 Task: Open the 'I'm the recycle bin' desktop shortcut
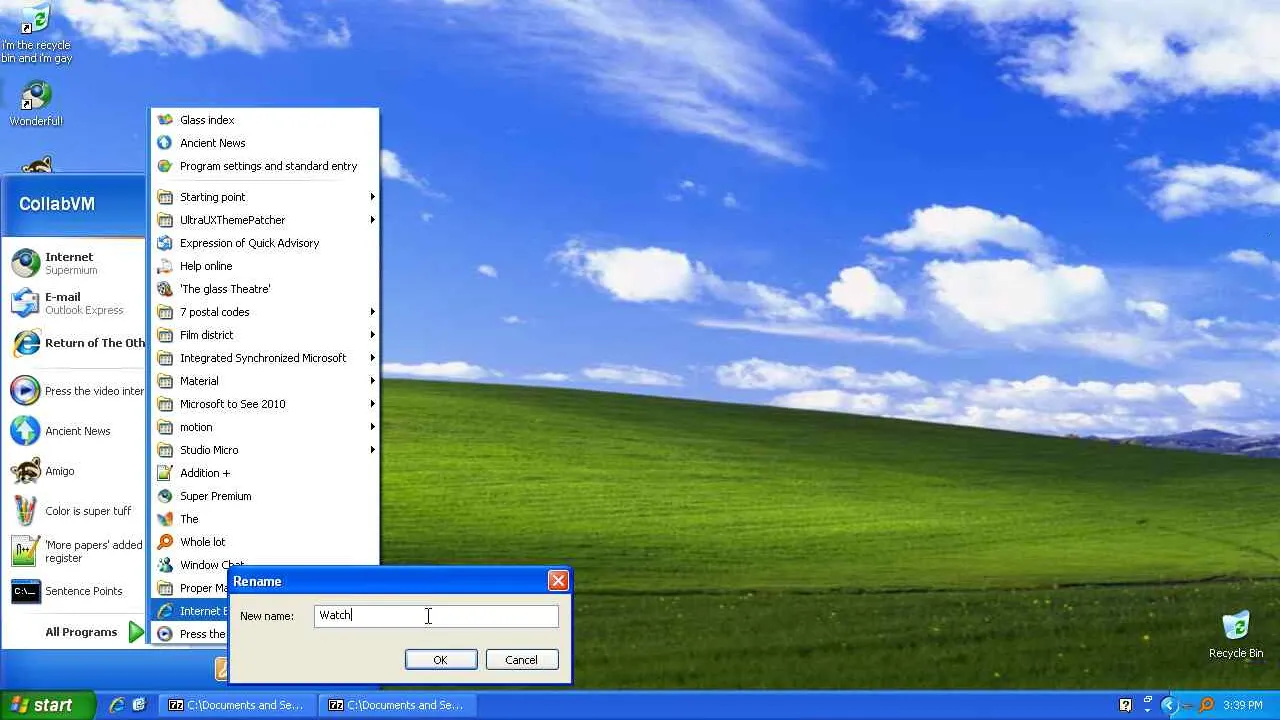coord(36,20)
